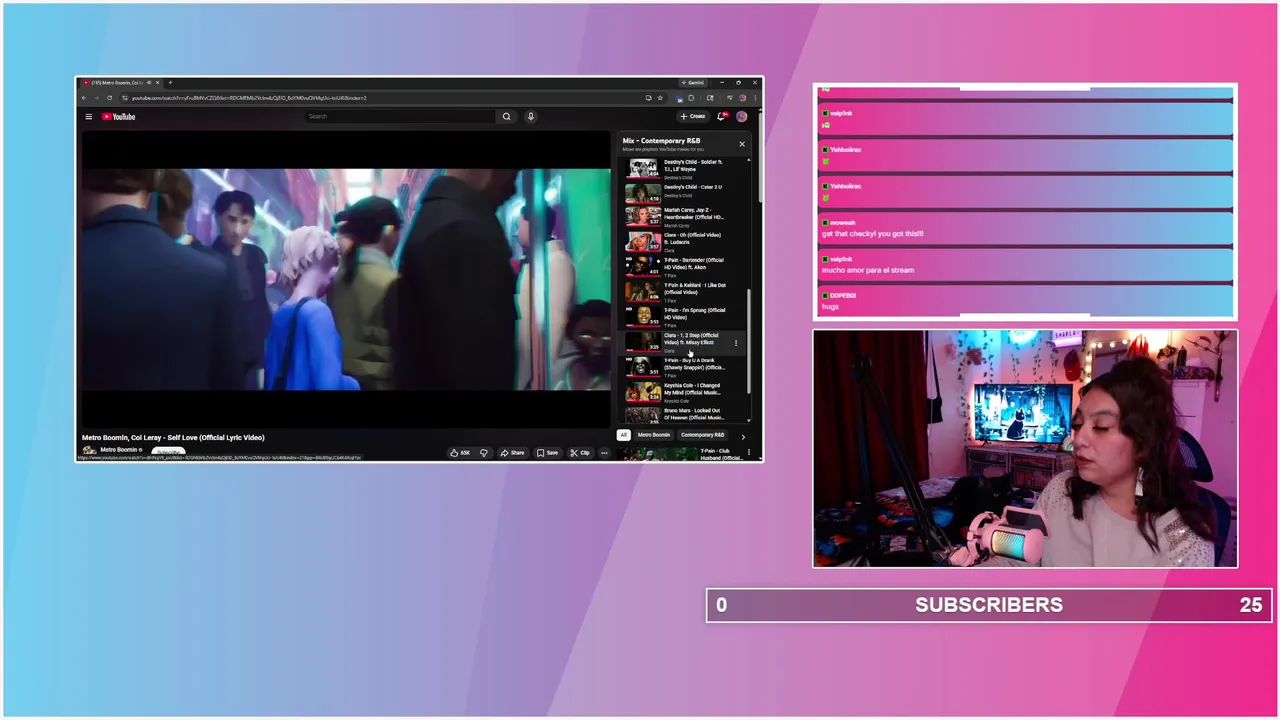The image size is (1280, 720).
Task: Play Mariah Carey, Jay-Z - Heartbreaker
Action: pos(684,216)
